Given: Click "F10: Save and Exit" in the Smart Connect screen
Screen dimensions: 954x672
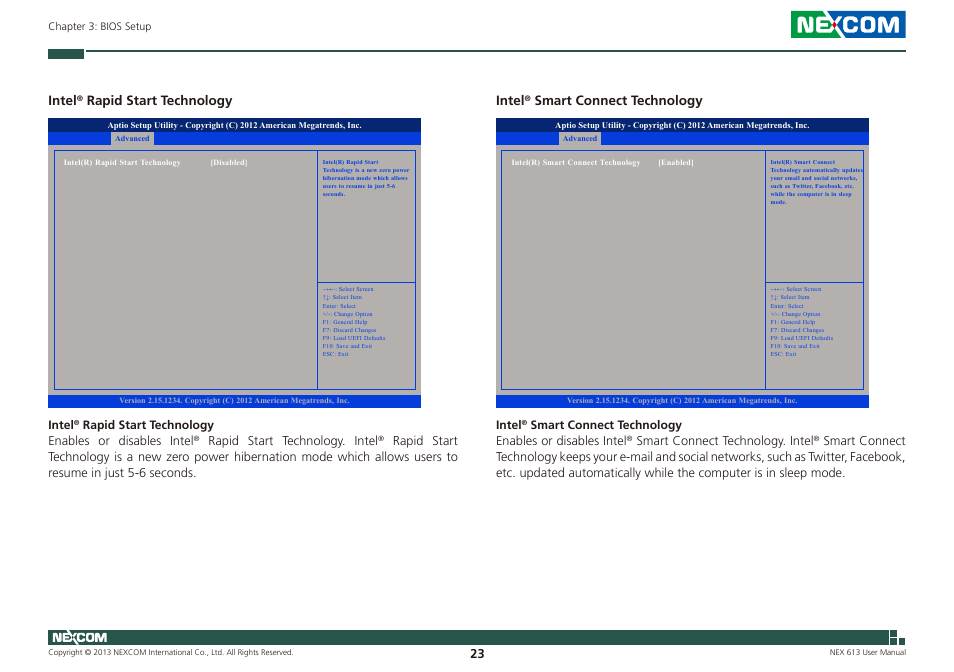Looking at the screenshot, I should [x=795, y=345].
